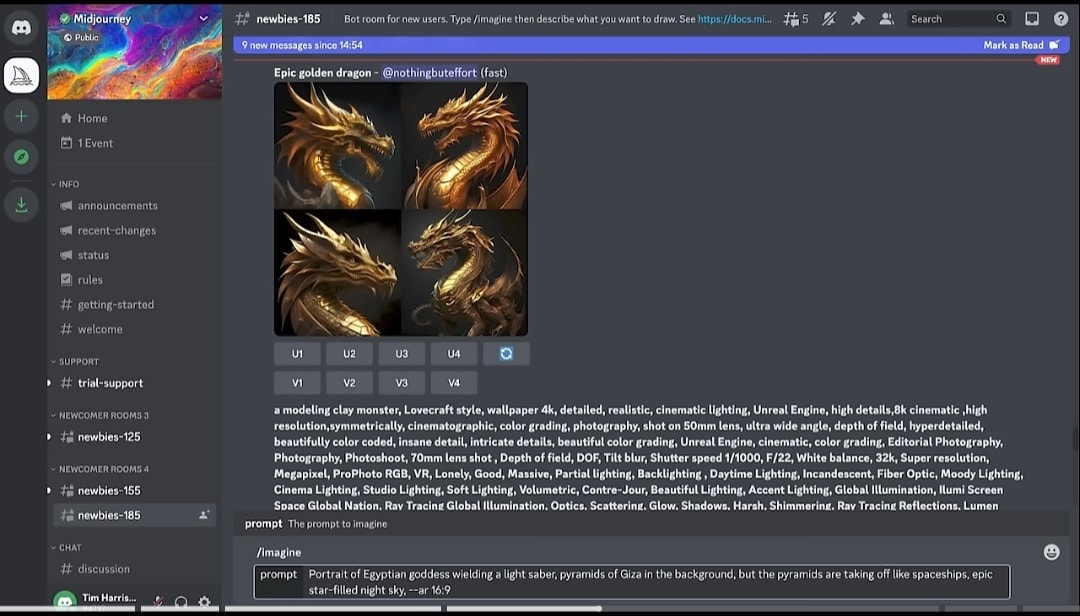
Task: Open pinned messages pin icon
Action: pyautogui.click(x=858, y=19)
